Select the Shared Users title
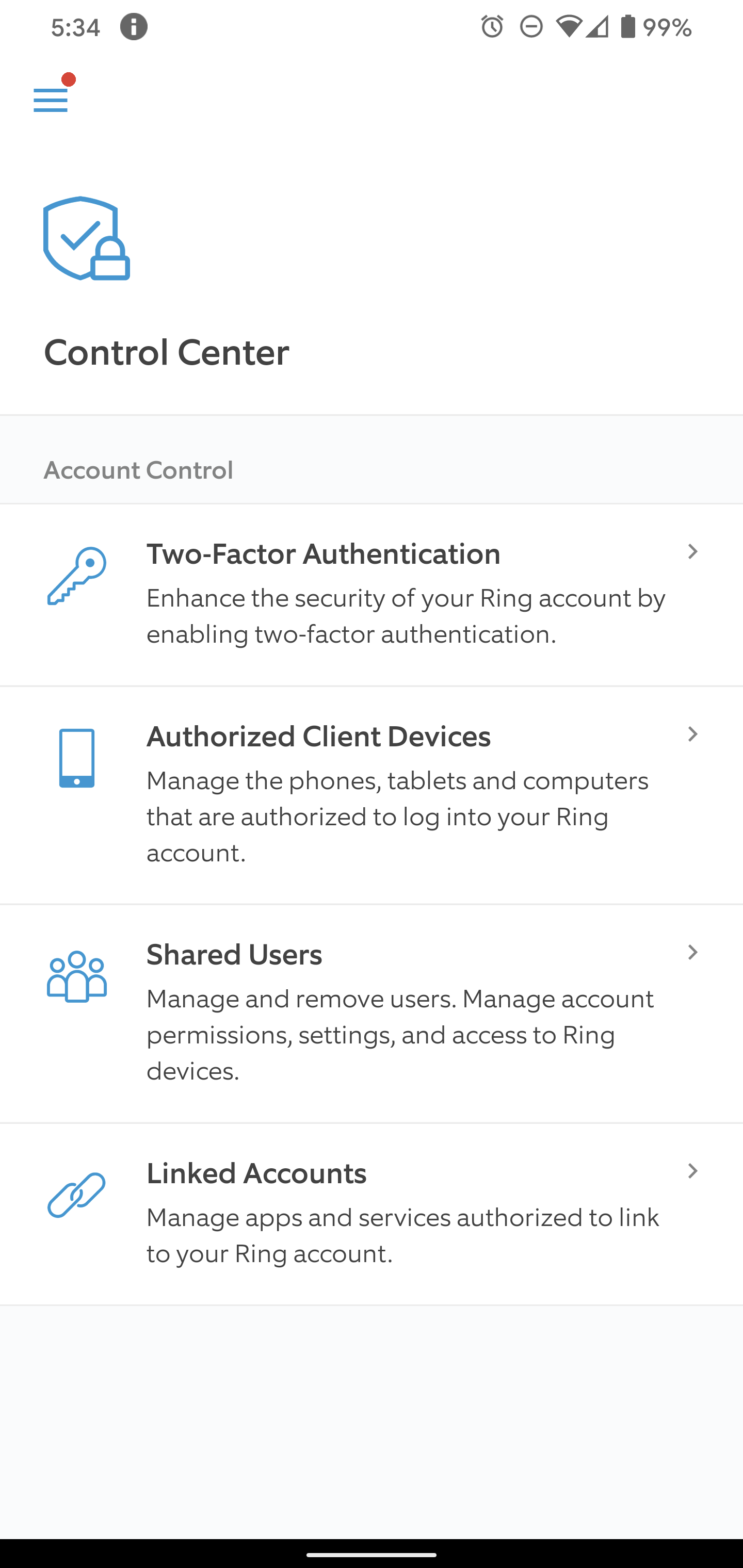 [234, 954]
